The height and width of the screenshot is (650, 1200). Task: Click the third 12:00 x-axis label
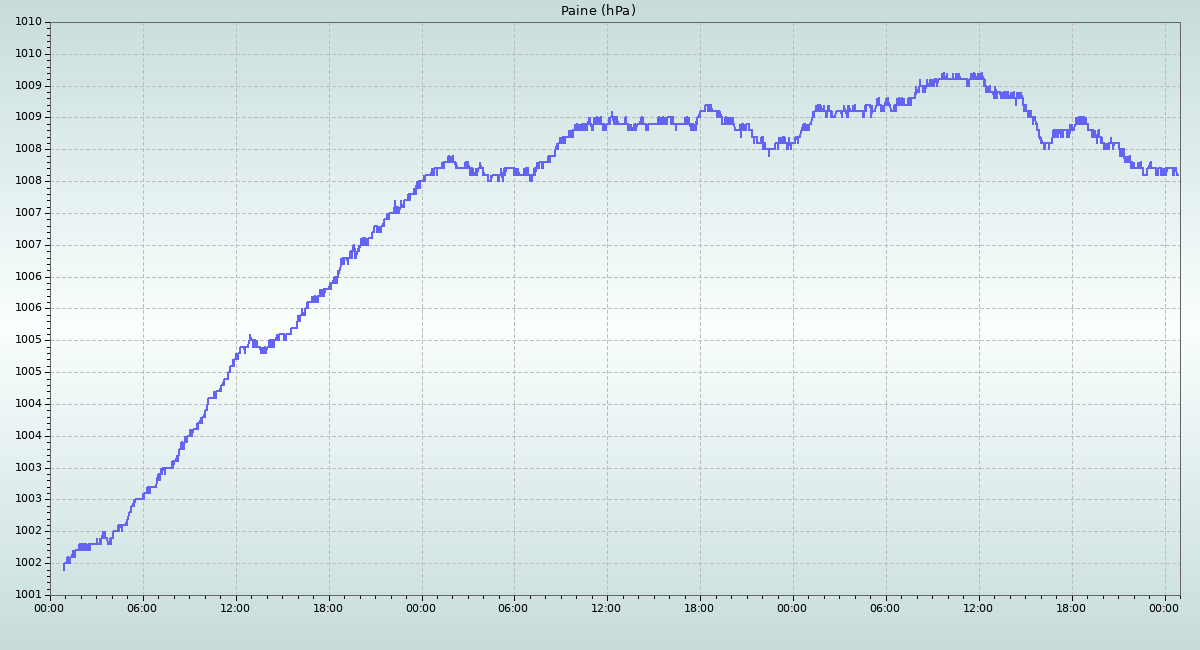(978, 607)
